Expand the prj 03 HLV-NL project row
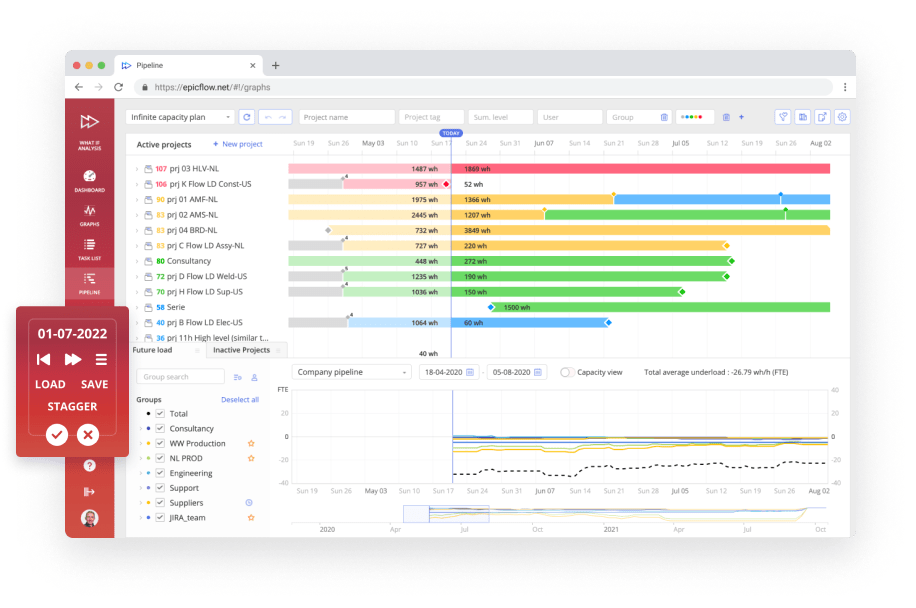Image resolution: width=916 pixels, height=608 pixels. (x=137, y=169)
